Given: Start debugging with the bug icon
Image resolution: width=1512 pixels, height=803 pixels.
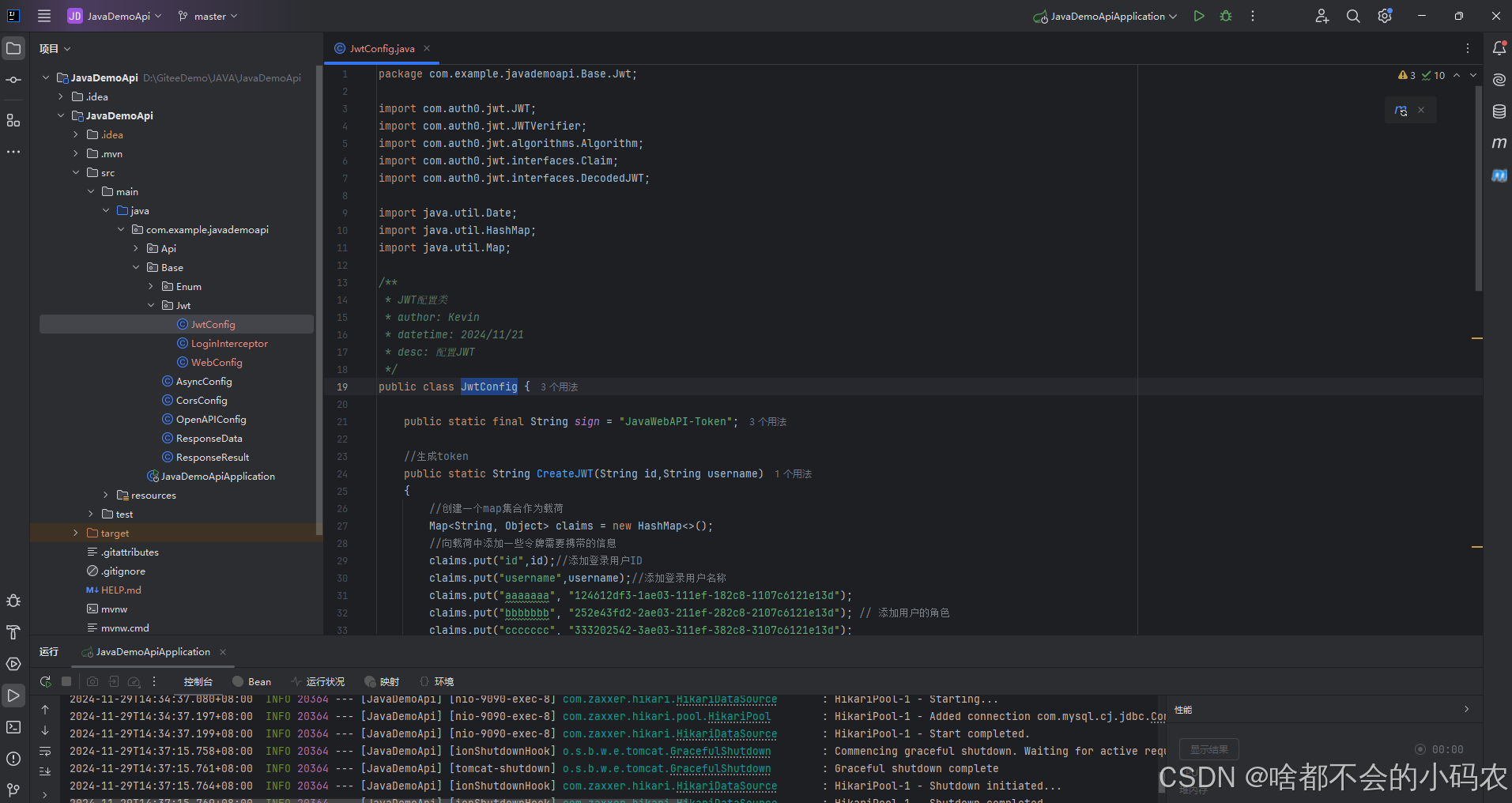Looking at the screenshot, I should [x=1226, y=16].
